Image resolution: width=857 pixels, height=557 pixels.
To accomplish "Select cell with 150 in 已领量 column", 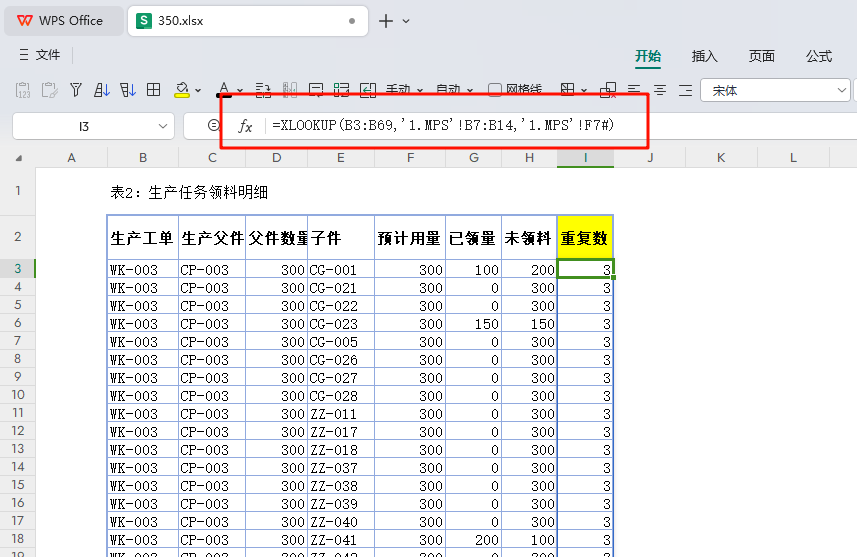I will coord(474,324).
